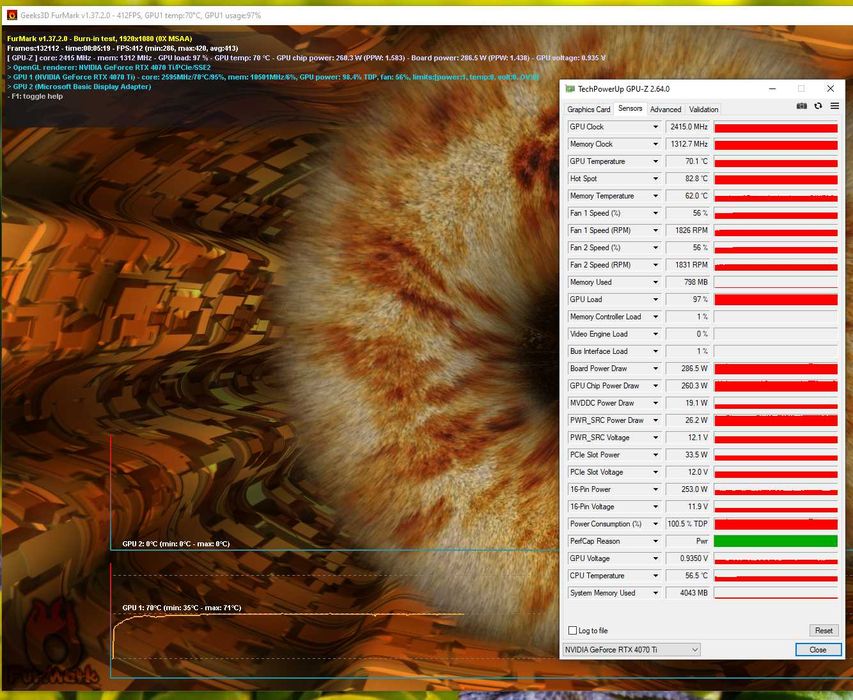Expand the PerfCap Reason dropdown
This screenshot has width=853, height=700.
[x=656, y=541]
